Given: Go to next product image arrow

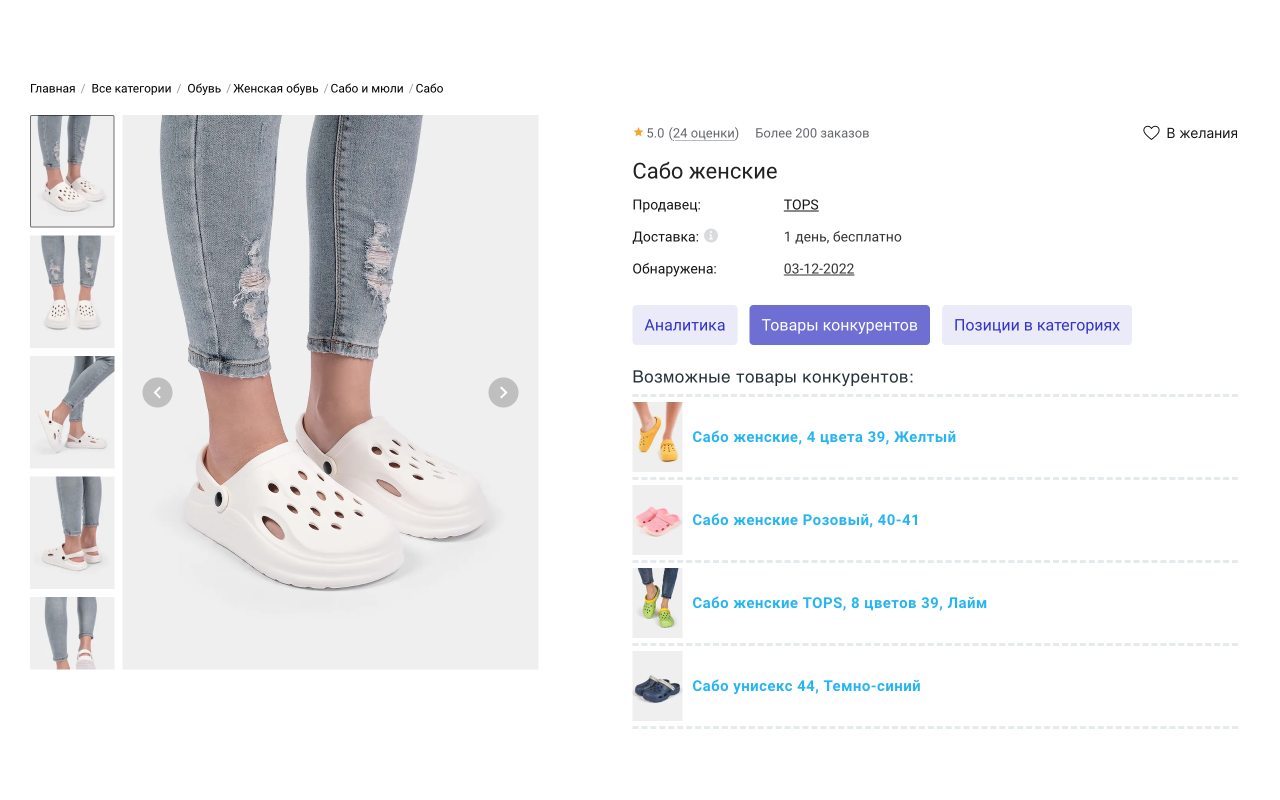Looking at the screenshot, I should point(503,392).
